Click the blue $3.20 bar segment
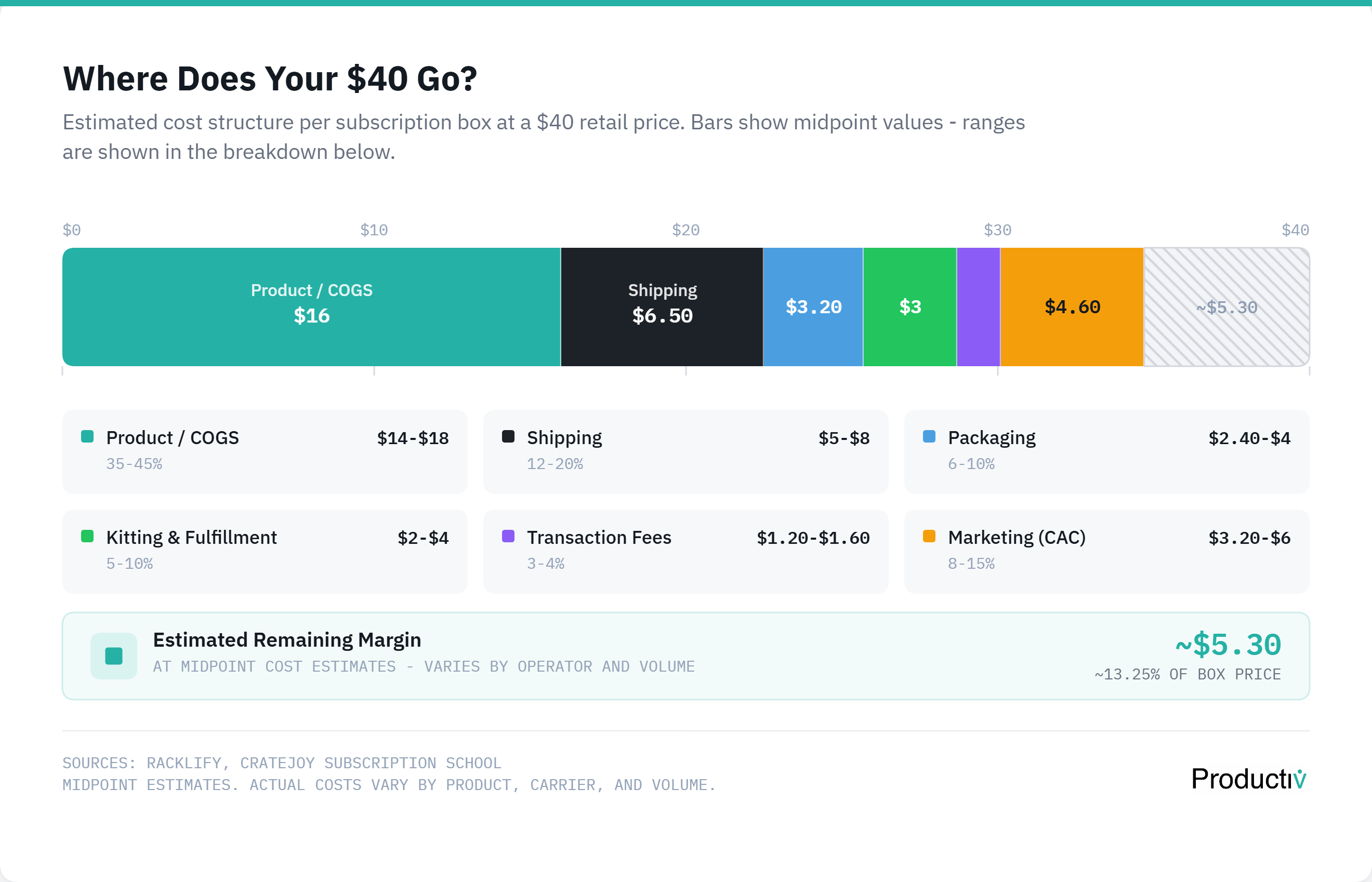This screenshot has height=882, width=1372. [813, 307]
